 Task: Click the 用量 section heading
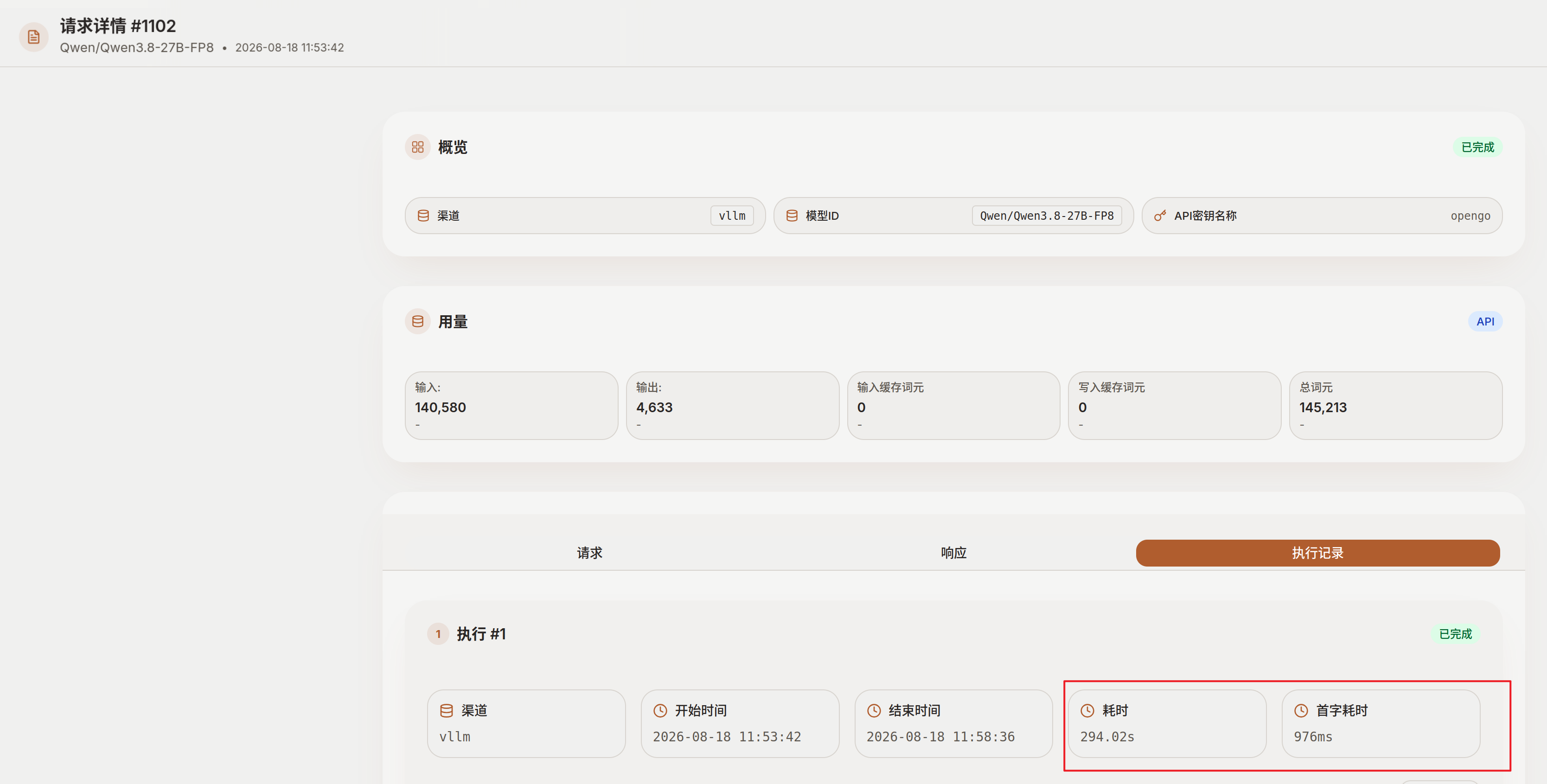[x=453, y=322]
